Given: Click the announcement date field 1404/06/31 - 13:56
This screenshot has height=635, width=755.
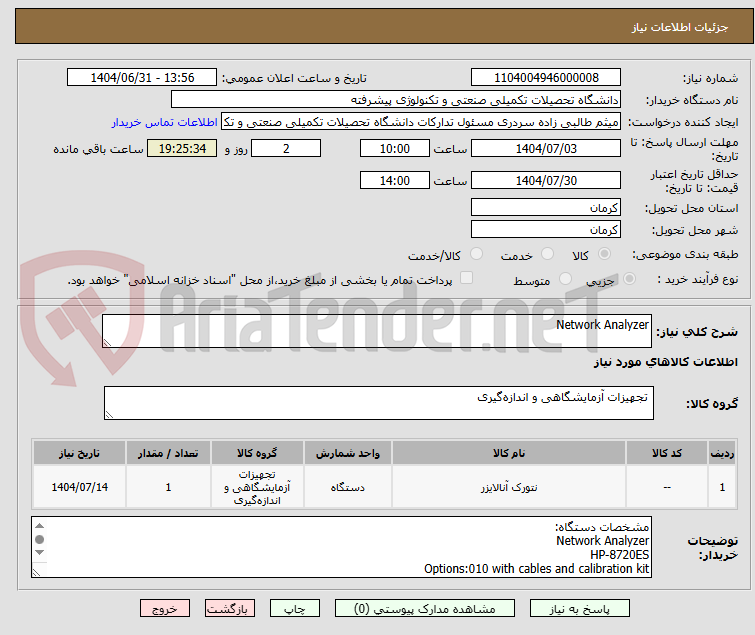Looking at the screenshot, I should click(142, 78).
